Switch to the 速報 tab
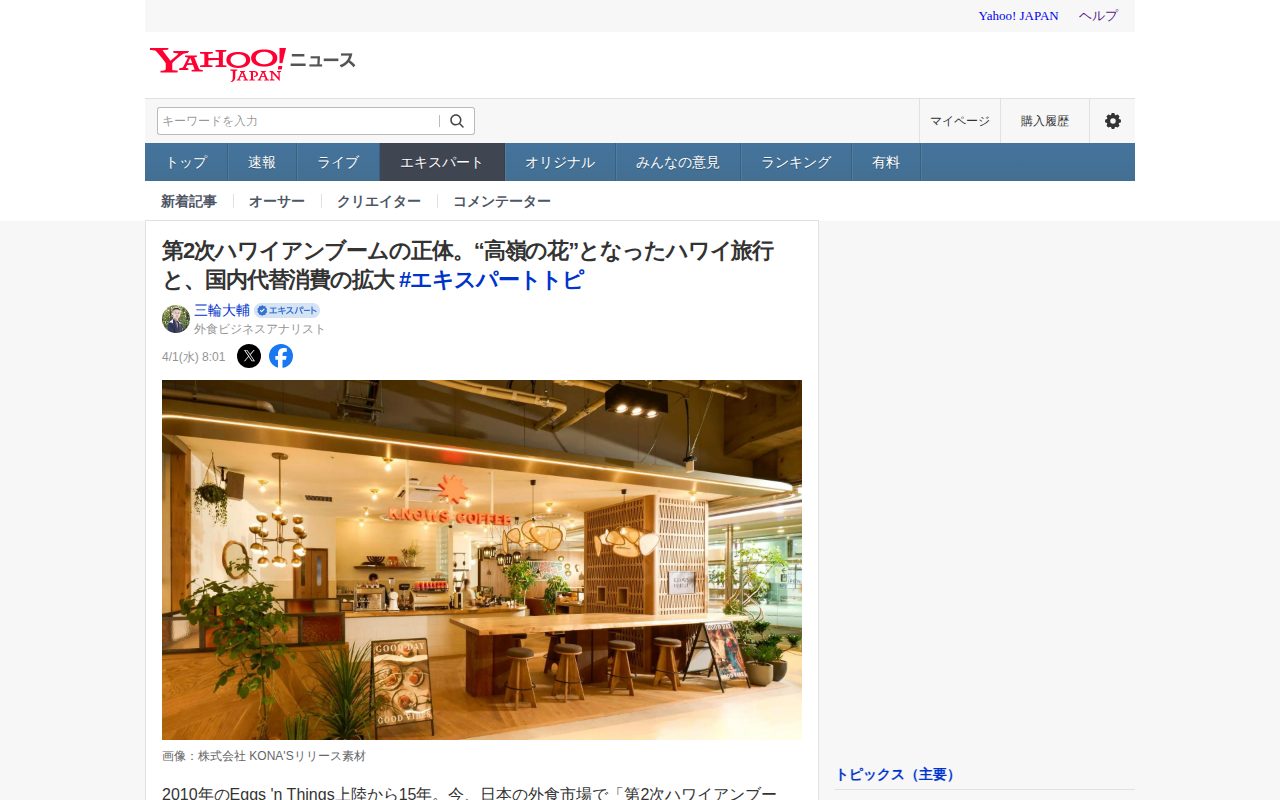Viewport: 1280px width, 800px height. [x=262, y=162]
